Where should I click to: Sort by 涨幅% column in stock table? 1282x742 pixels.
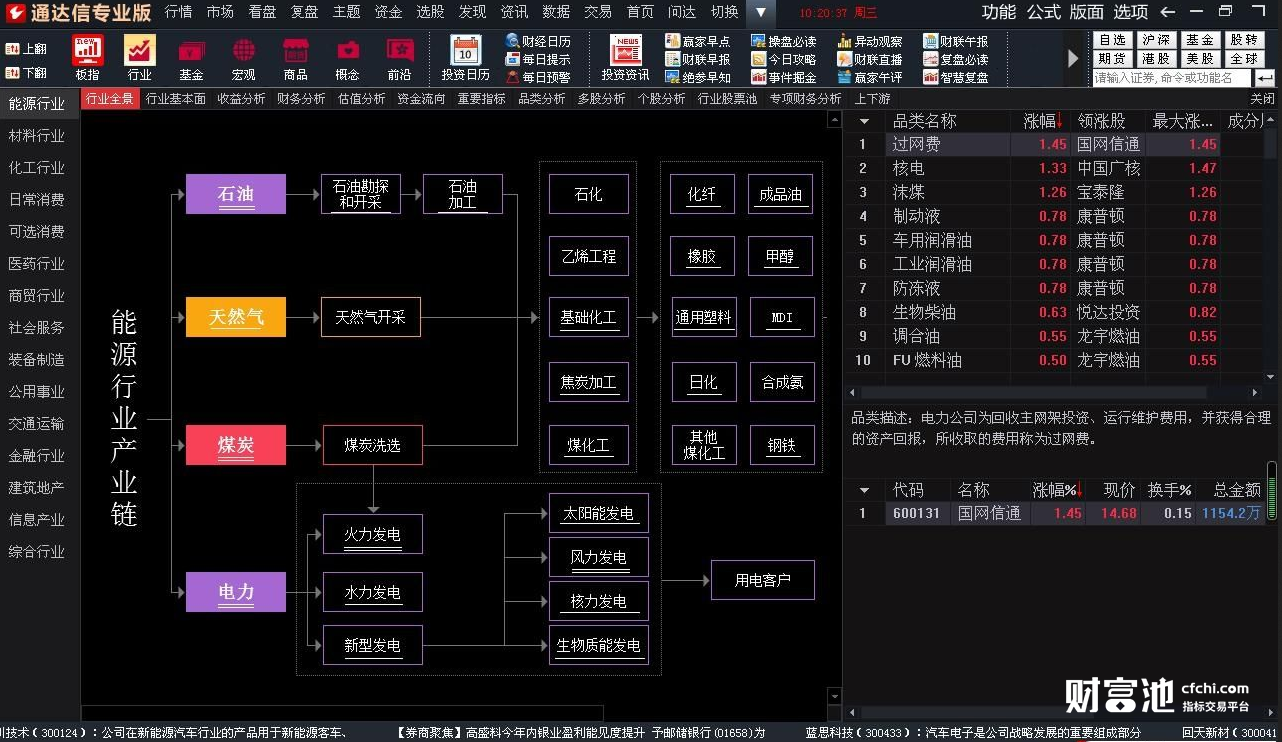pyautogui.click(x=1058, y=490)
